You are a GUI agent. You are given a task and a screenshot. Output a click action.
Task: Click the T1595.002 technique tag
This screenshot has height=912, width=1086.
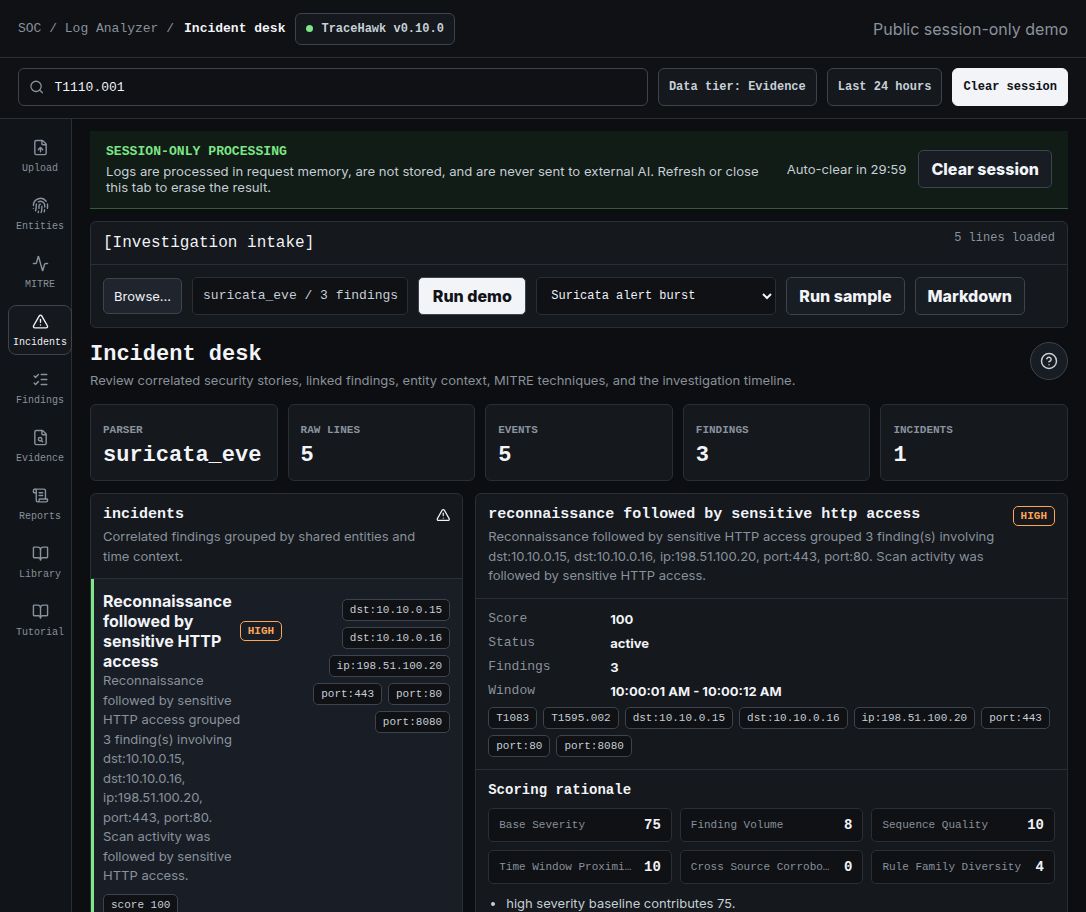[580, 717]
